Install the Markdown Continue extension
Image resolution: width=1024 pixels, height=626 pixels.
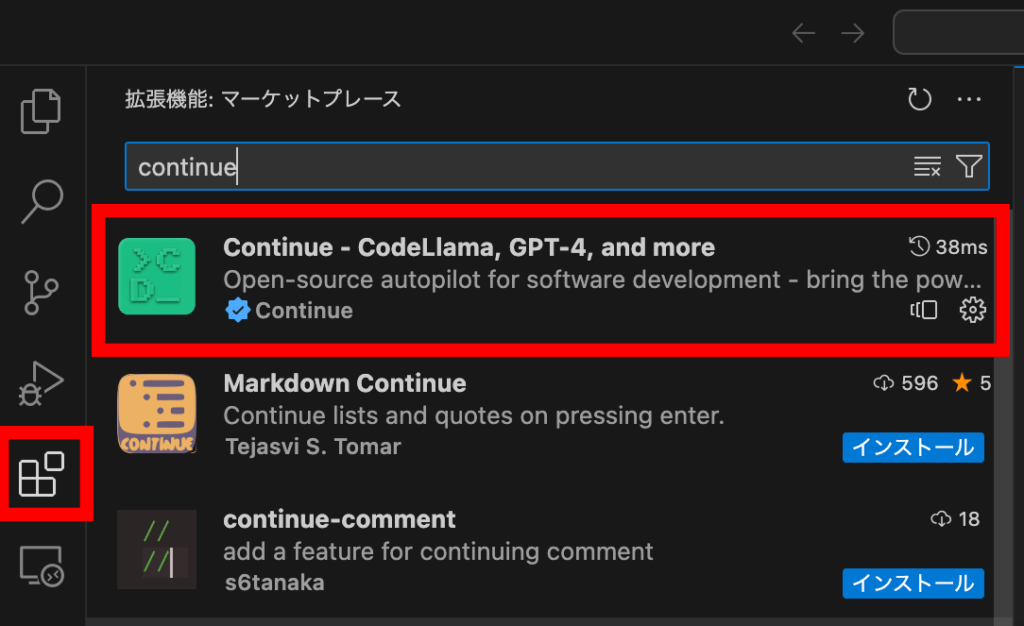tap(913, 447)
